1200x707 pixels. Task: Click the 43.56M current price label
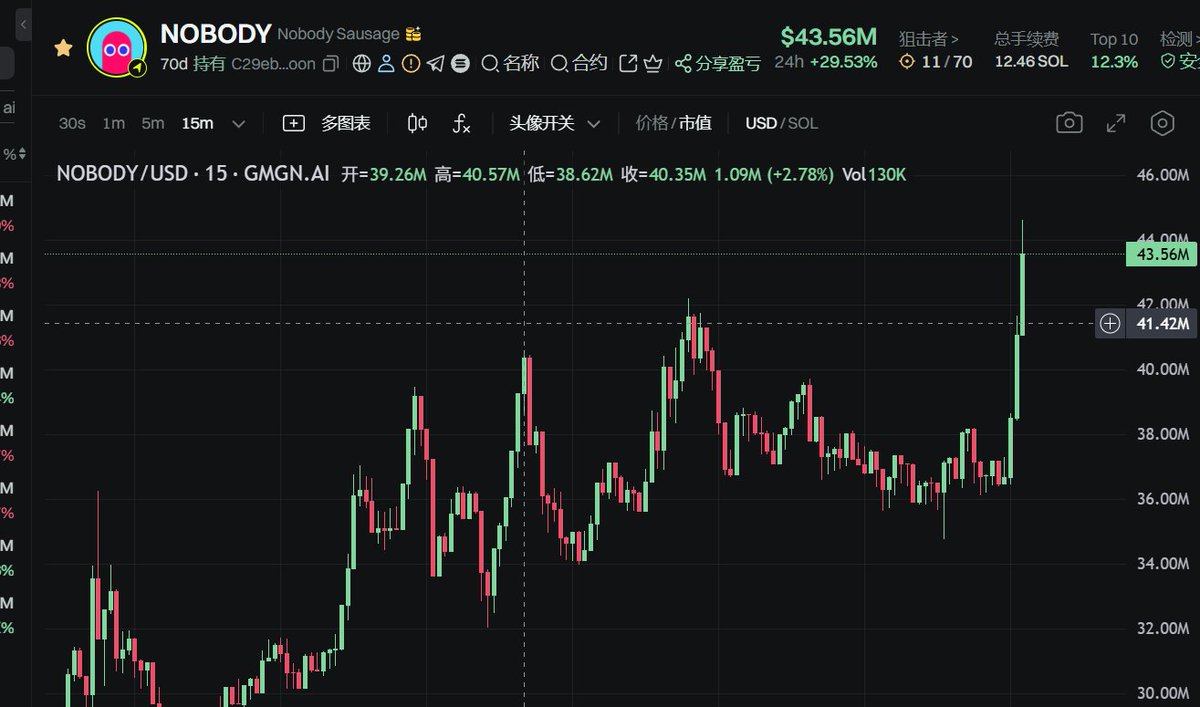[1161, 254]
